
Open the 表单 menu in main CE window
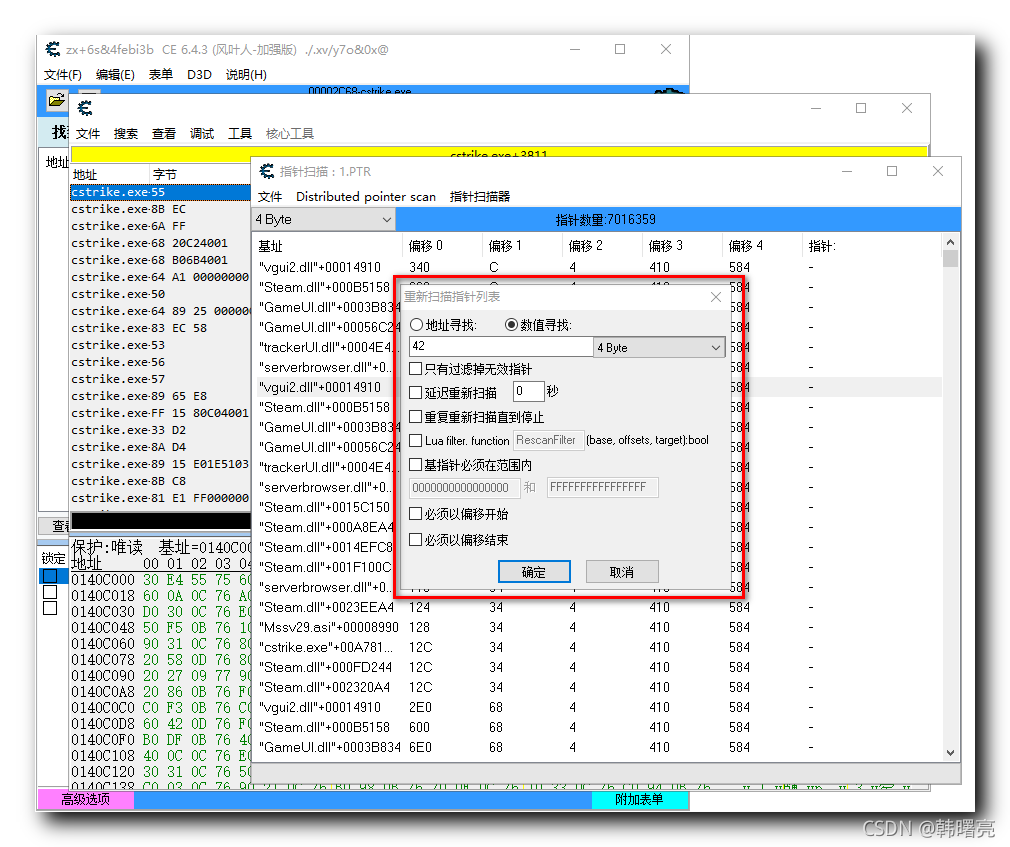[x=161, y=75]
